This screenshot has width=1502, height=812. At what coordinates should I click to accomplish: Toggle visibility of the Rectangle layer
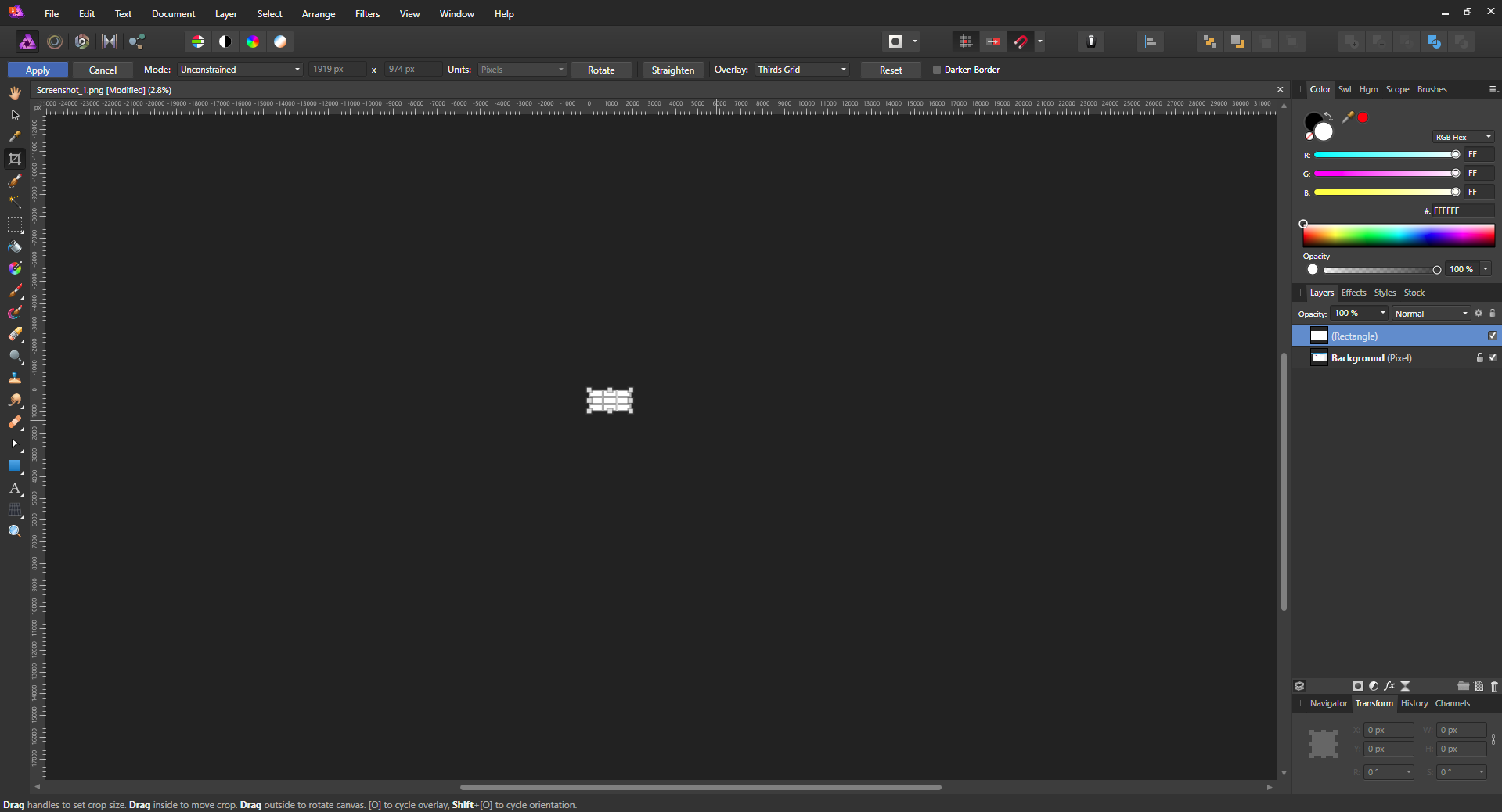point(1493,336)
